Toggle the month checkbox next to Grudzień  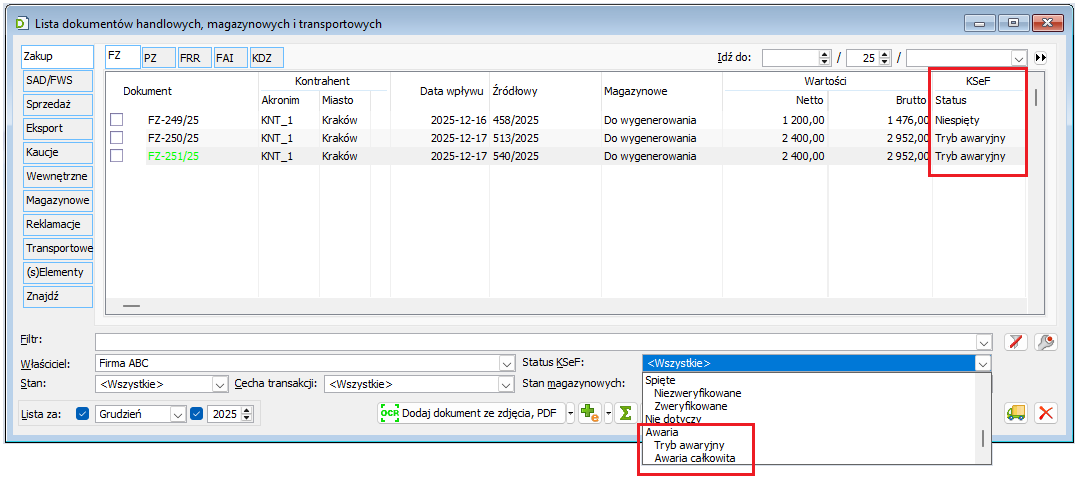pos(83,414)
